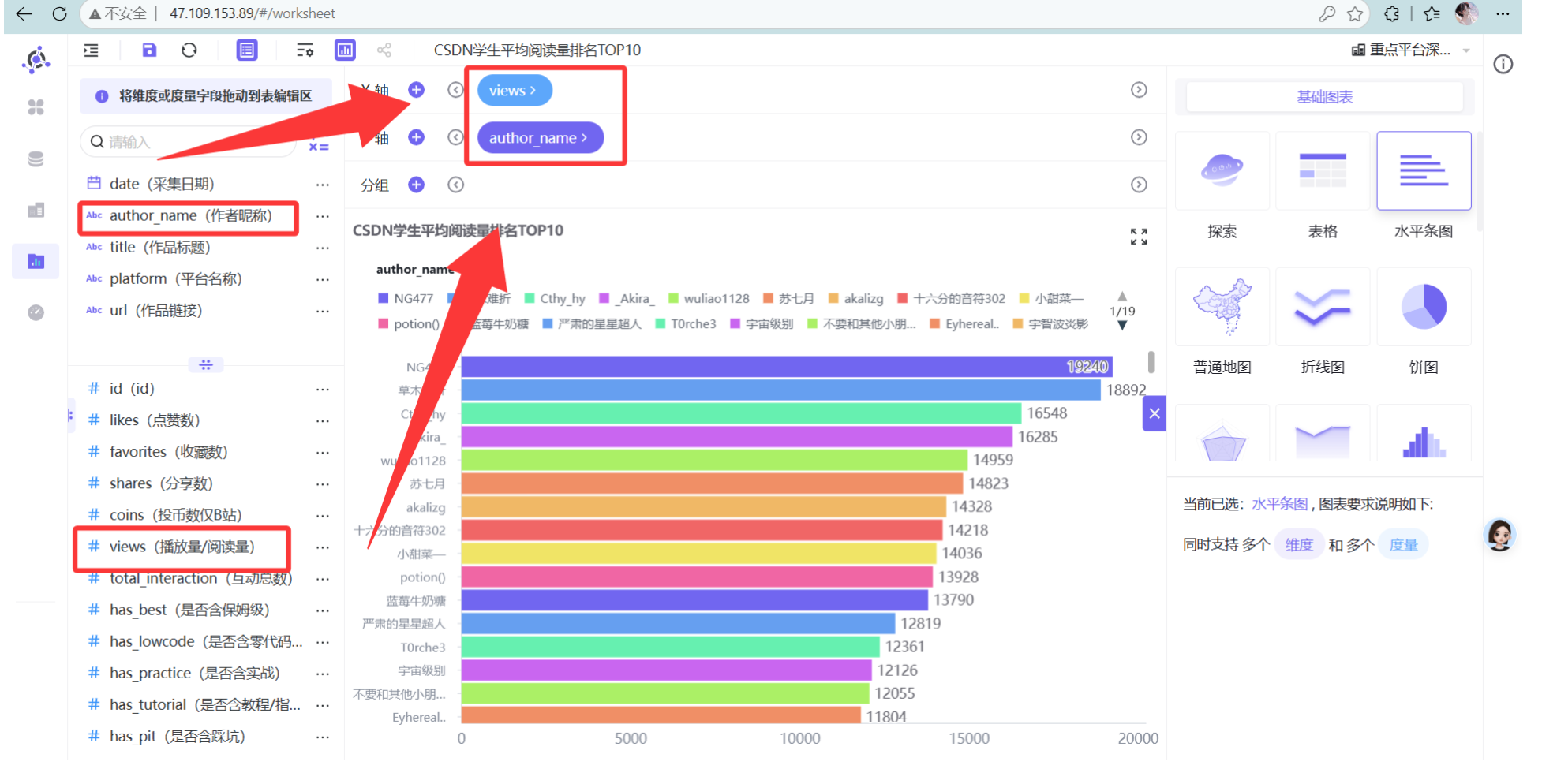Toggle the NG477 legend item

406,299
